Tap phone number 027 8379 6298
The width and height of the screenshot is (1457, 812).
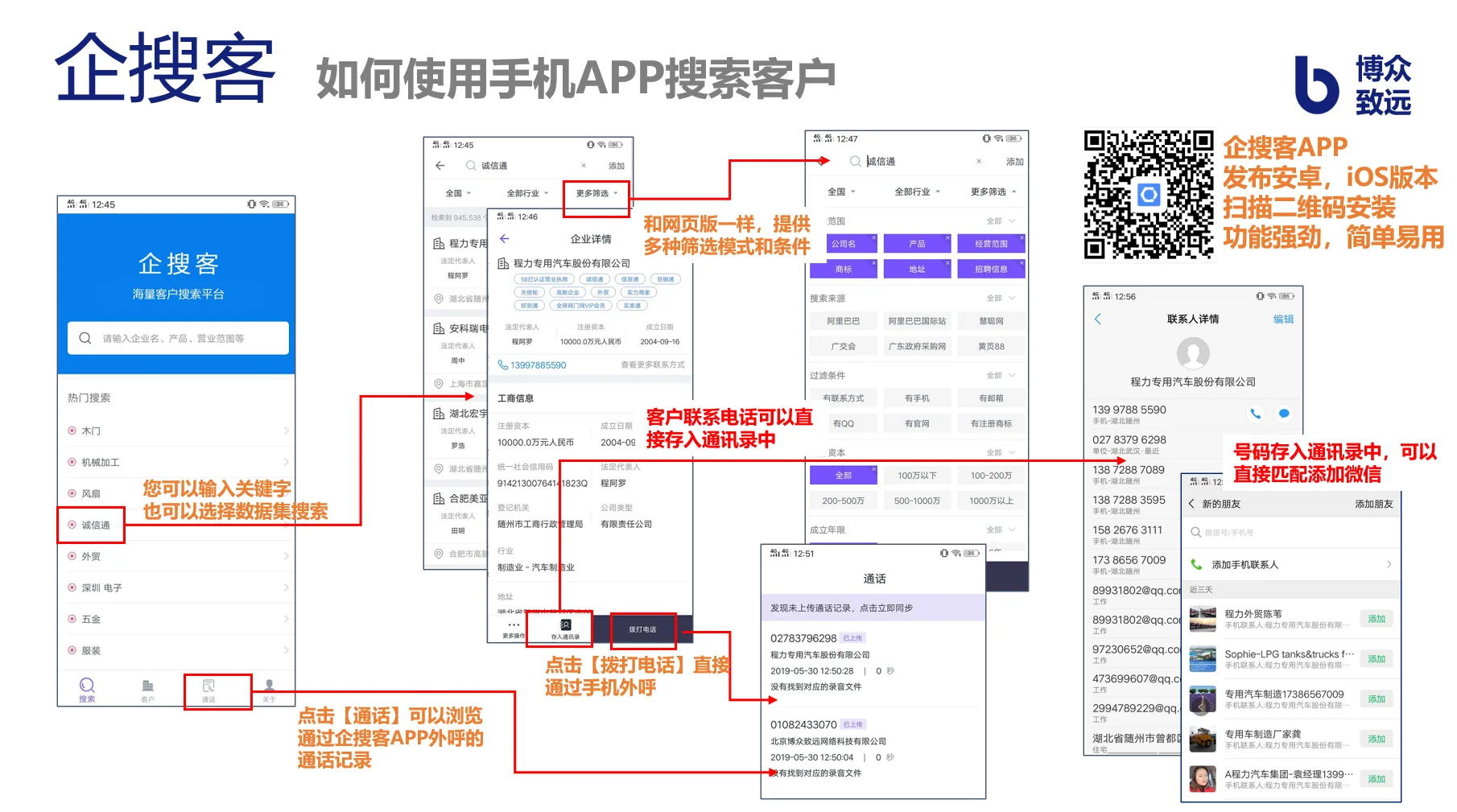[x=1129, y=439]
